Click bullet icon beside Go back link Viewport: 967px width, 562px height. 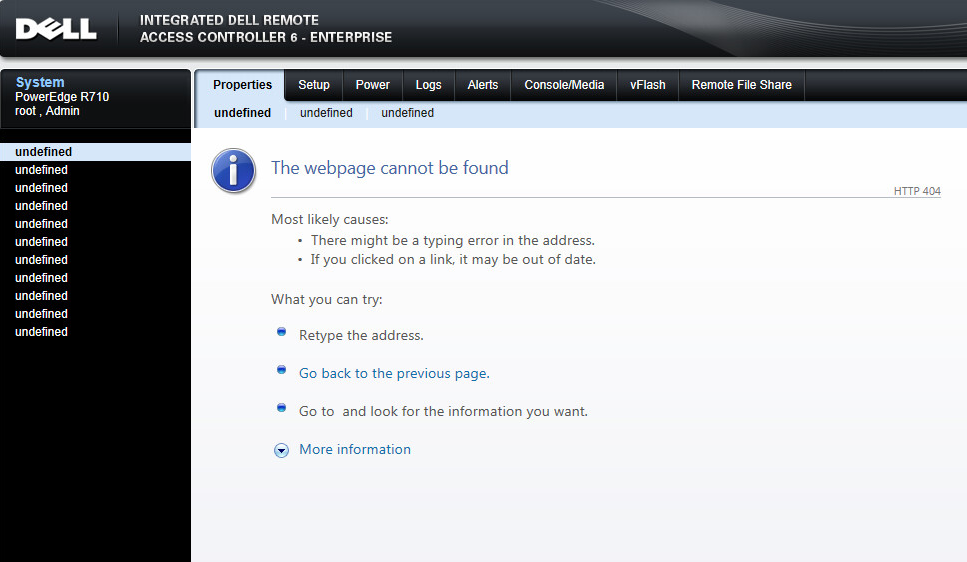click(x=281, y=370)
